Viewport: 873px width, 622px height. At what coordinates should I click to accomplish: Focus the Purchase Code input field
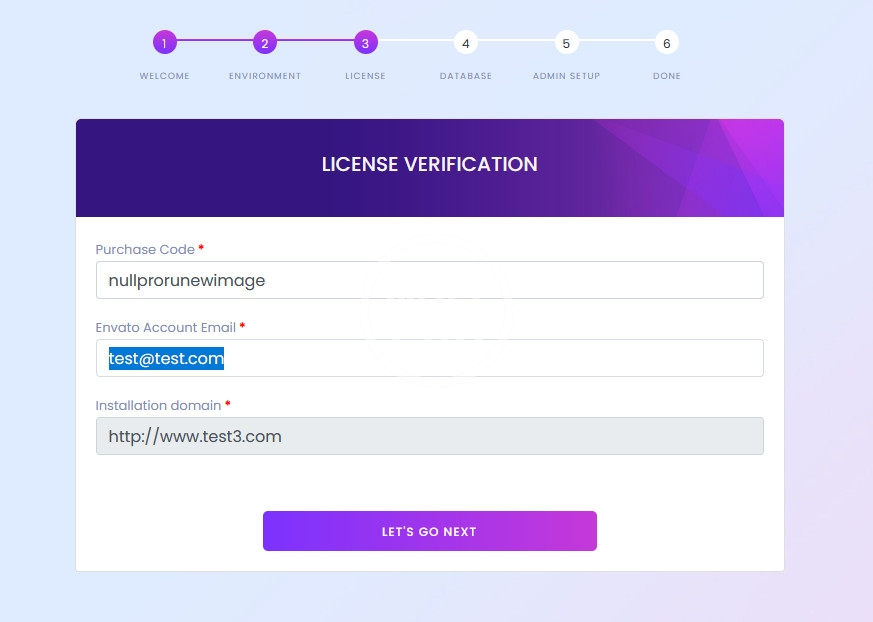[x=429, y=280]
